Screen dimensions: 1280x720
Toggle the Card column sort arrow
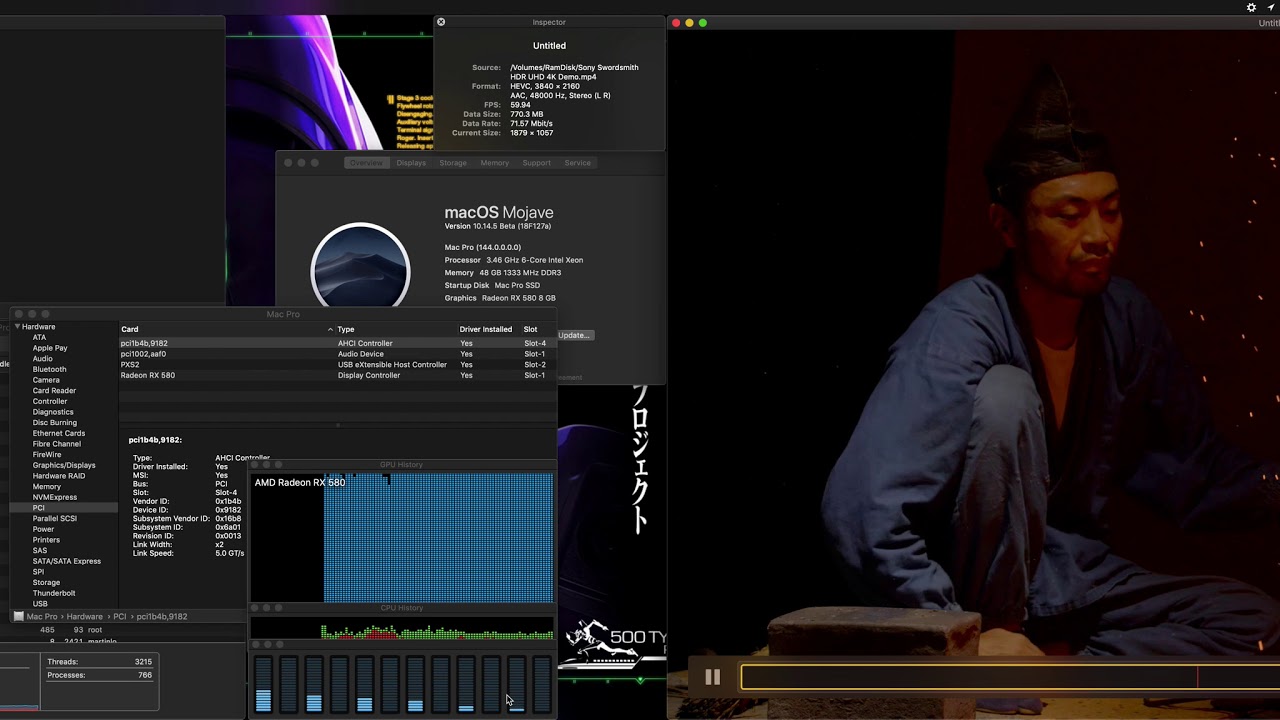coord(330,329)
